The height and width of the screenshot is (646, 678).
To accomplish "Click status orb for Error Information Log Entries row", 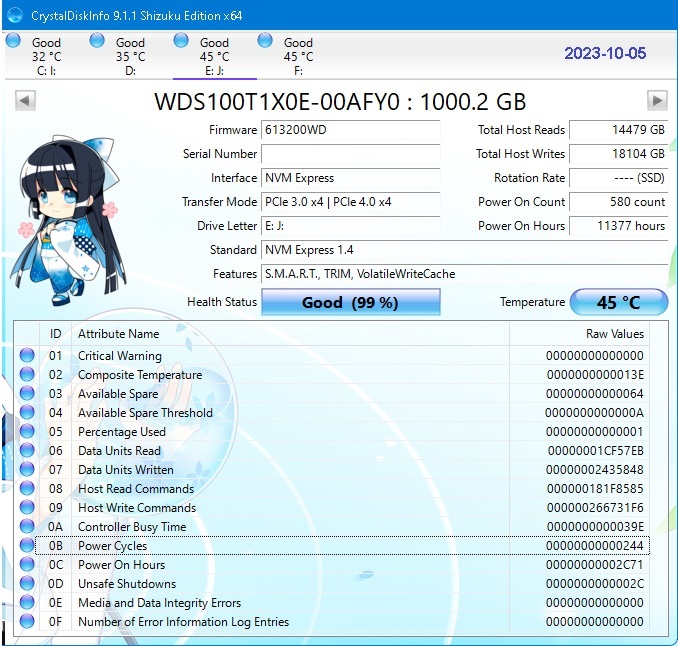I will click(27, 622).
